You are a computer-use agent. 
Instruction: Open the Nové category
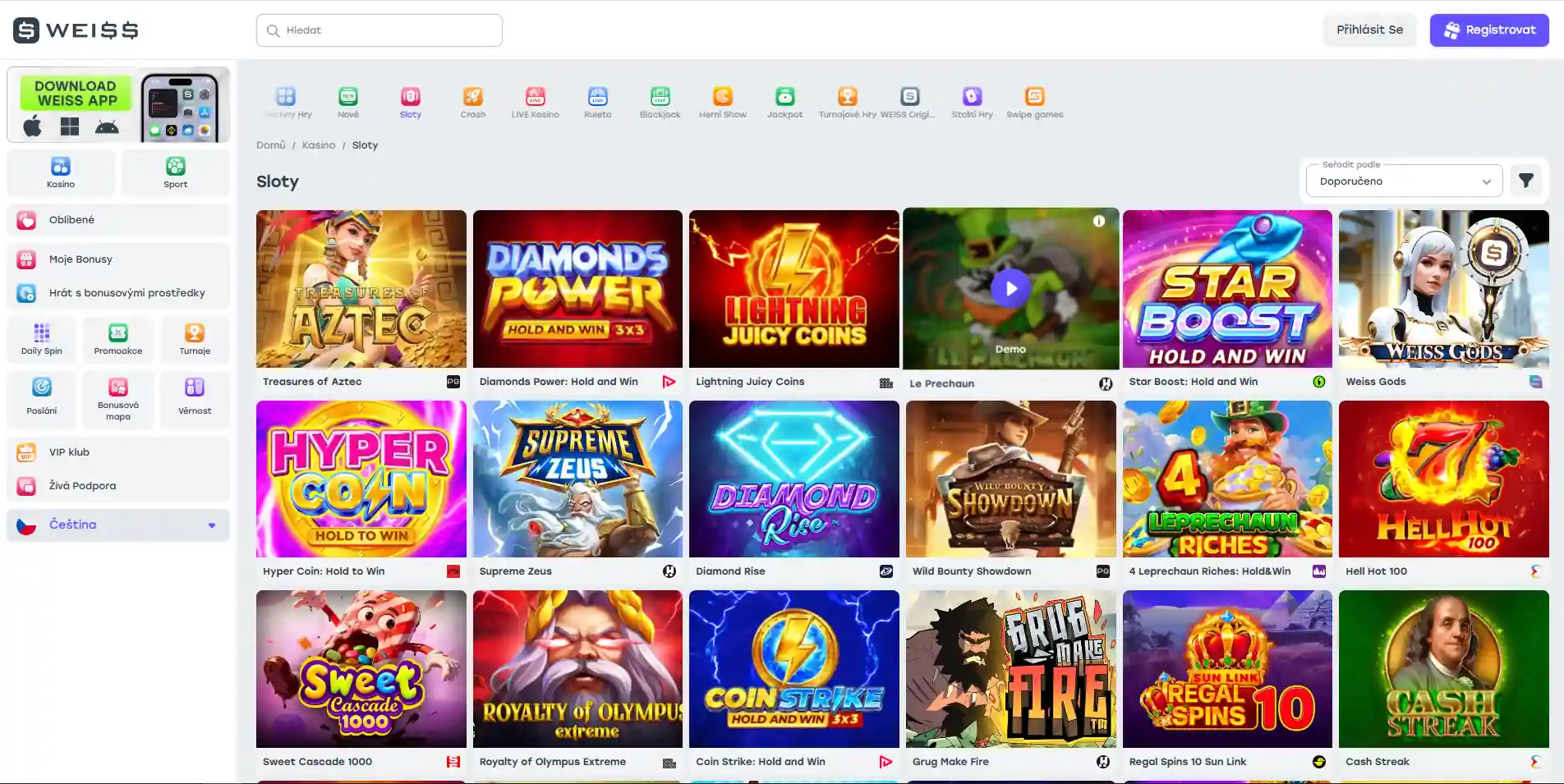348,103
